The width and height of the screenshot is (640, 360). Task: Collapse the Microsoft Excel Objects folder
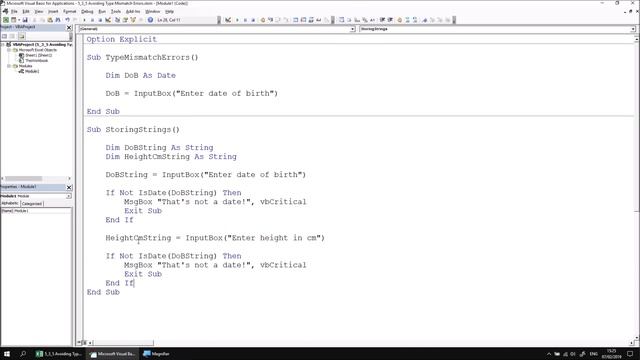9,50
